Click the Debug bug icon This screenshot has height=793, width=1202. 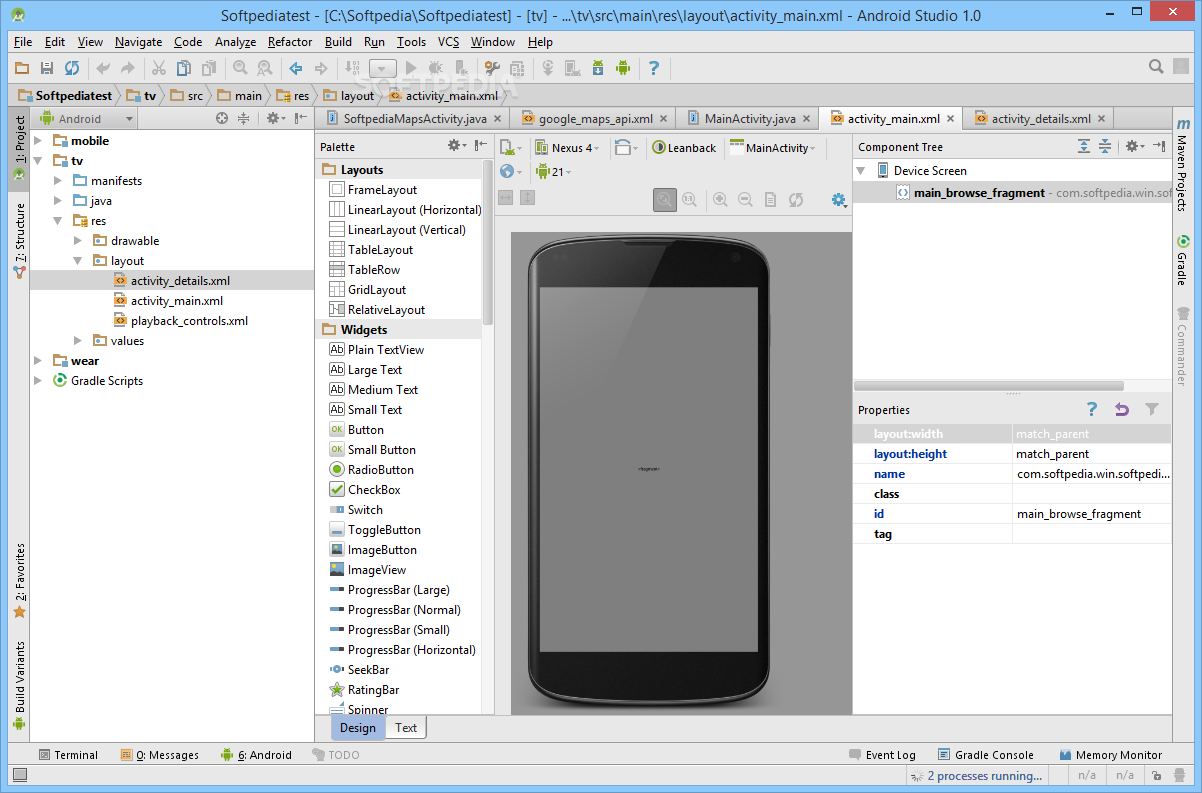(x=436, y=68)
